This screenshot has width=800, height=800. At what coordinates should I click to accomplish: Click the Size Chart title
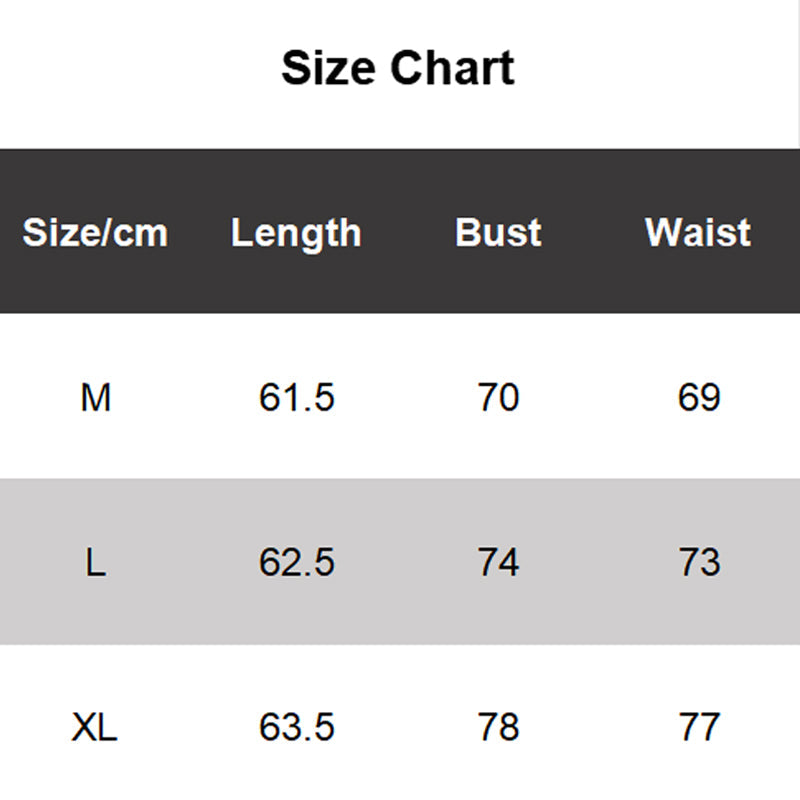click(398, 69)
